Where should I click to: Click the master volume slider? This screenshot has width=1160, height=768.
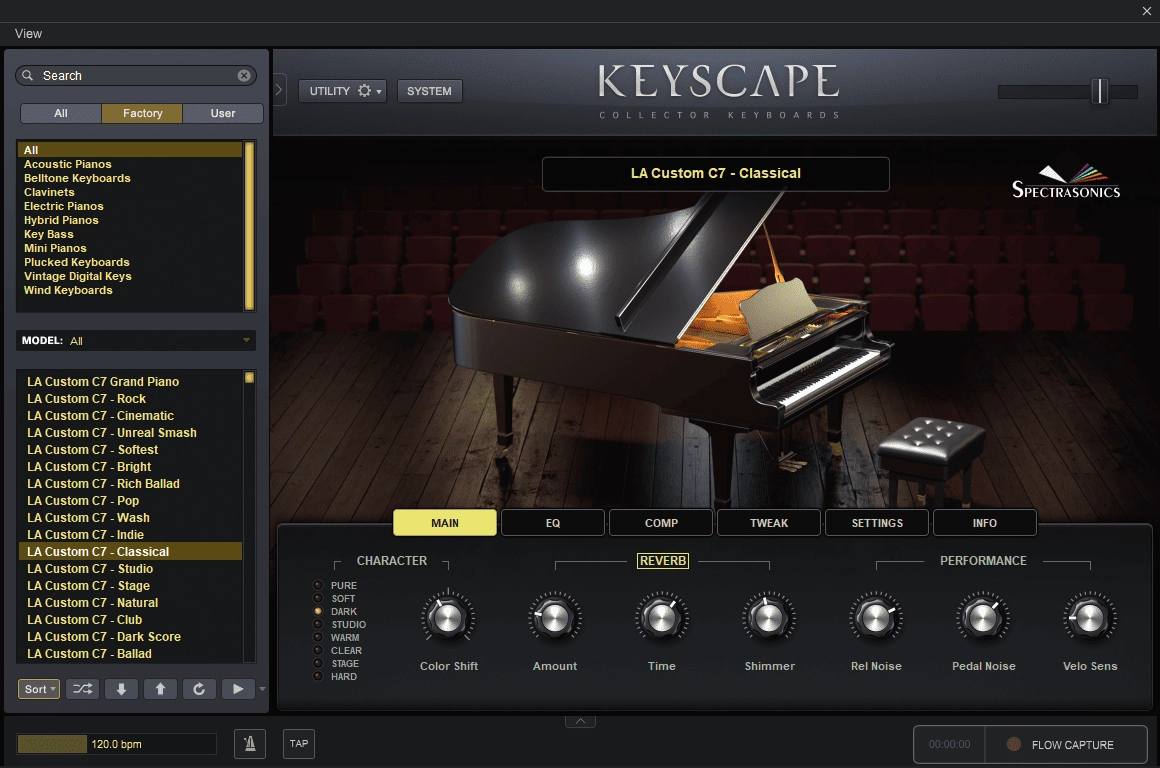click(x=1100, y=91)
